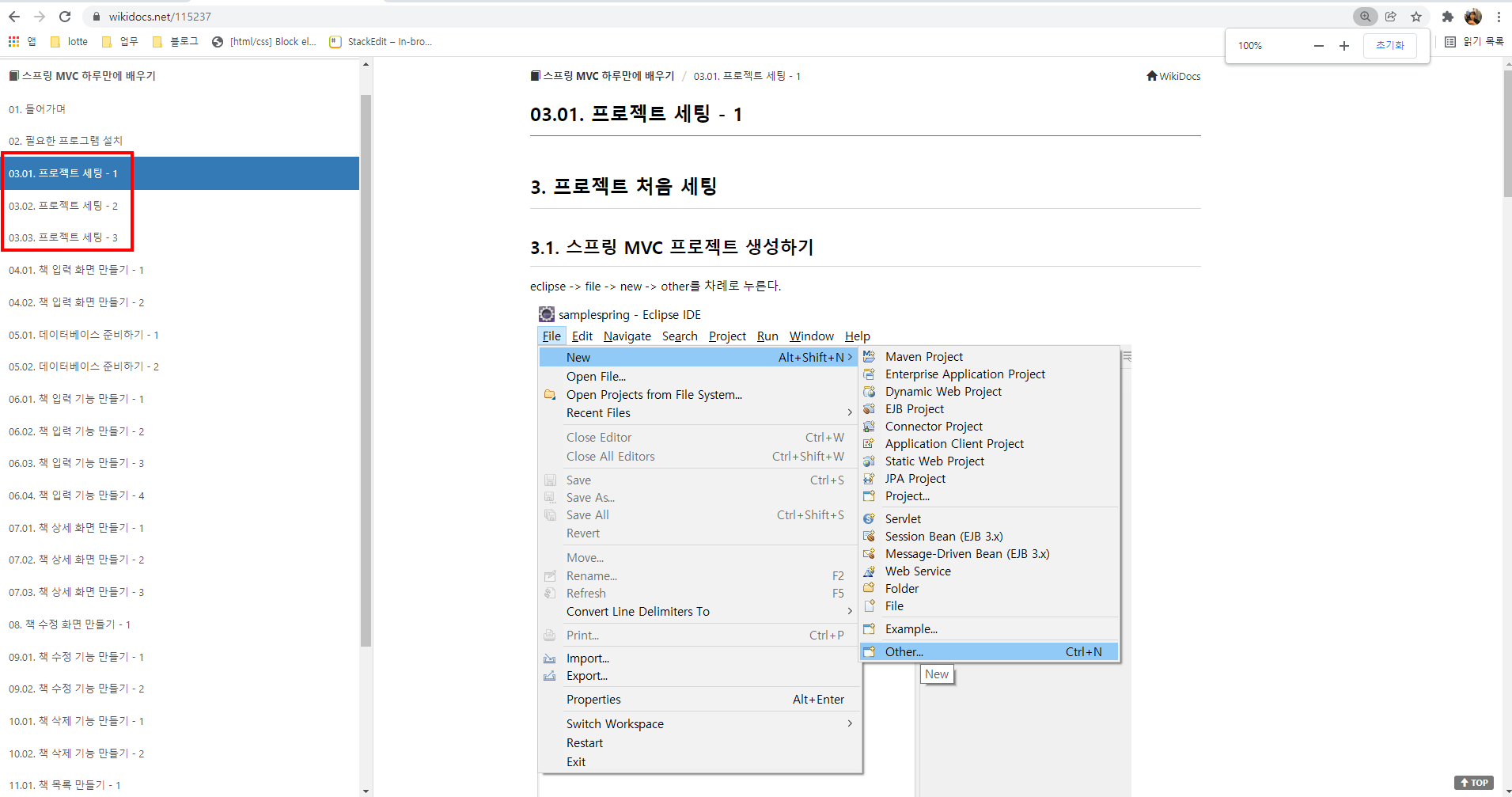This screenshot has width=1512, height=797.
Task: Open the Chrome three-dot menu
Action: click(x=1499, y=17)
